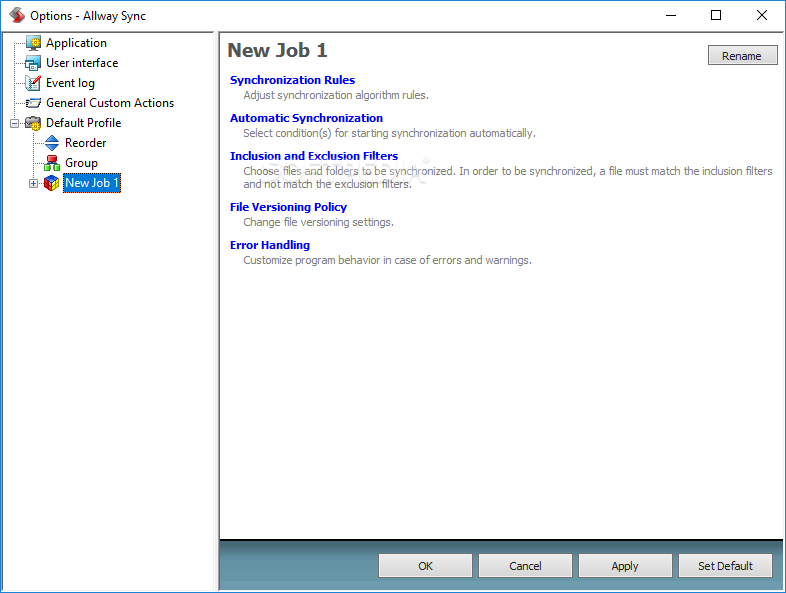Select the Default Profile tree item

(84, 123)
